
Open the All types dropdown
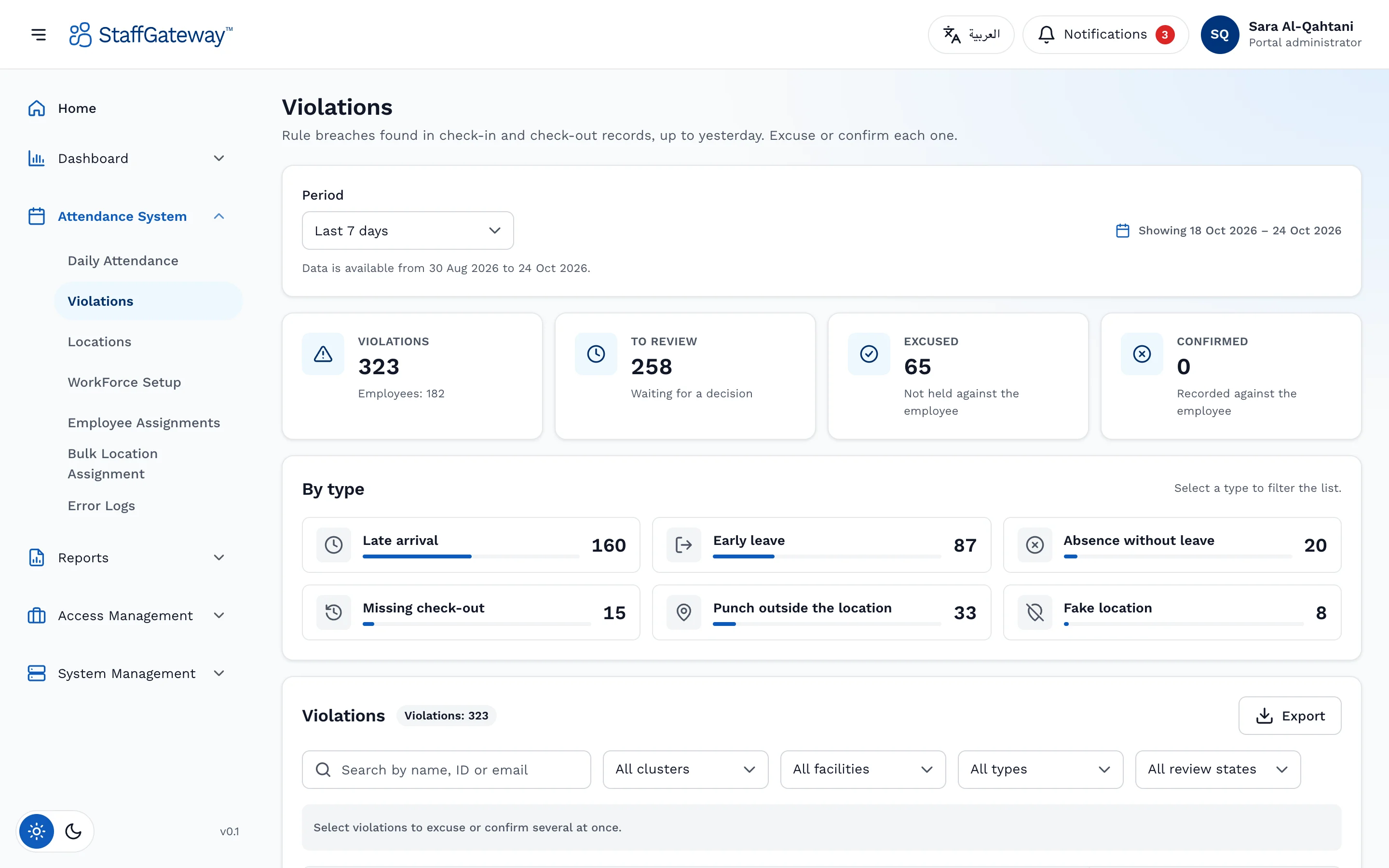[x=1040, y=769]
